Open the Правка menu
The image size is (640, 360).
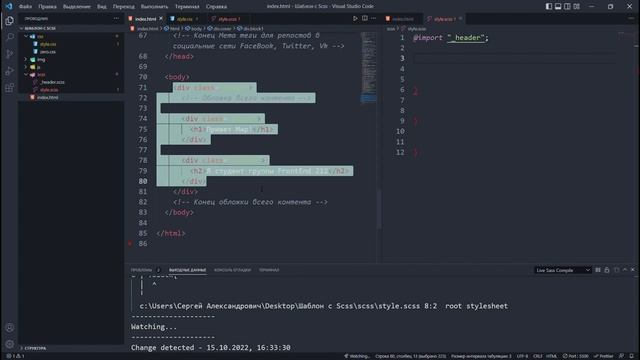click(x=47, y=7)
